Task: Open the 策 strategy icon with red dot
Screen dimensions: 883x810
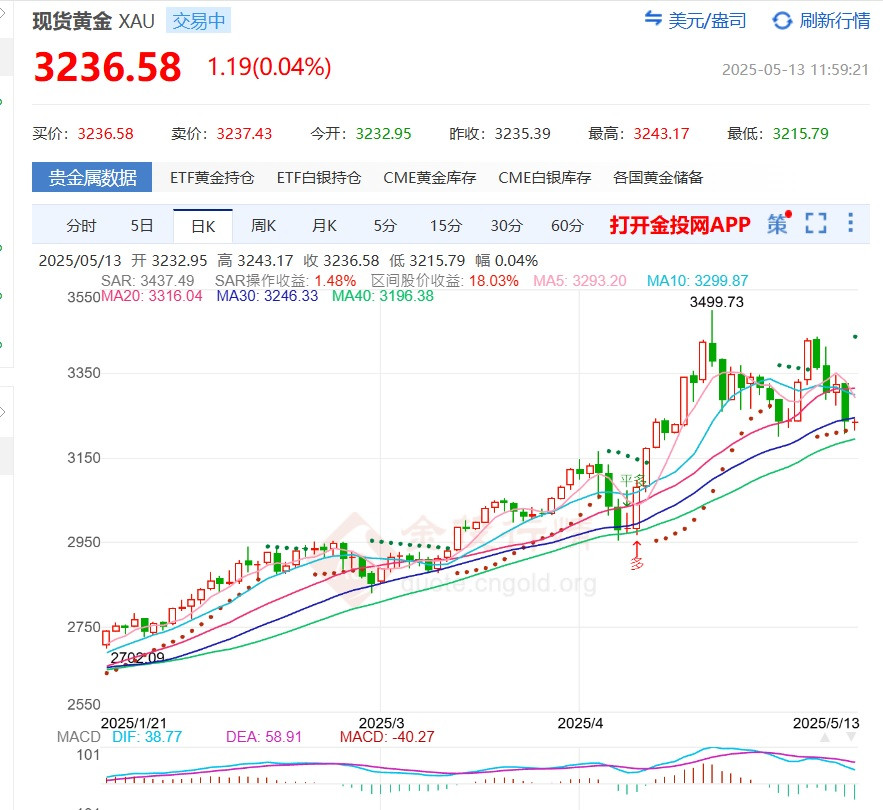Action: [x=777, y=224]
